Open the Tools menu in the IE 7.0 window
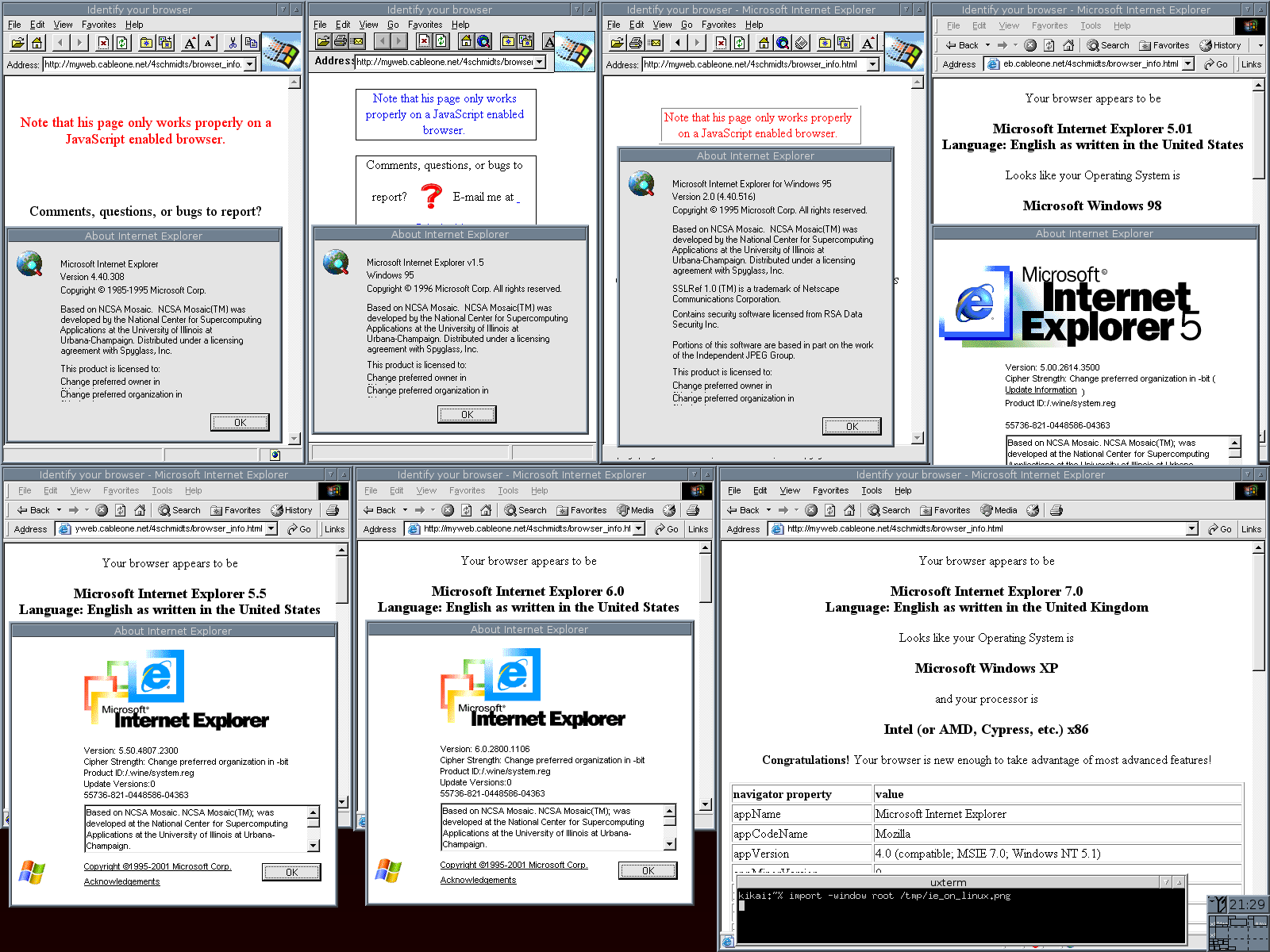The image size is (1270, 952). pos(872,490)
